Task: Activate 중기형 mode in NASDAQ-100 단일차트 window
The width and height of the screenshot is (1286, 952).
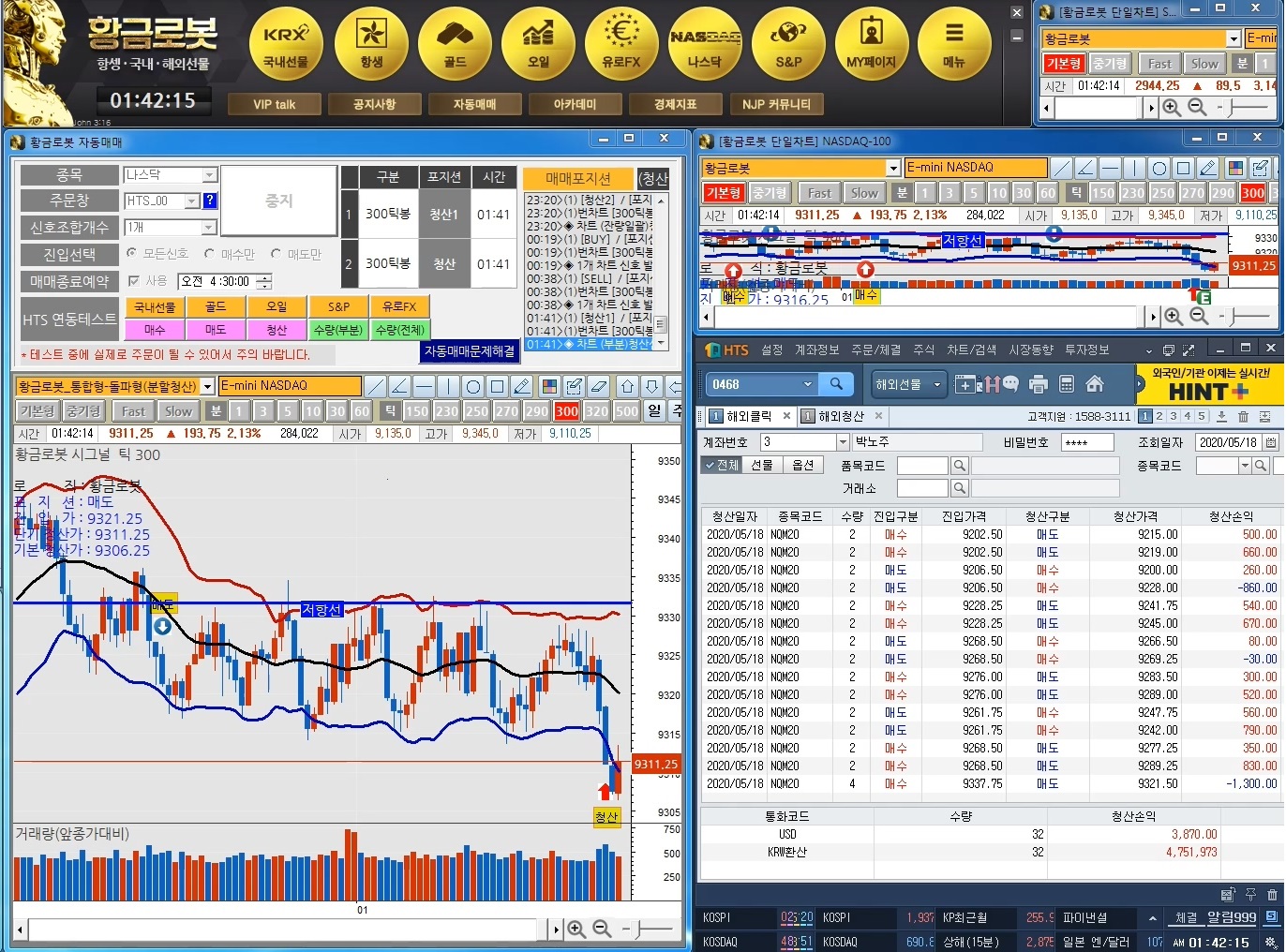Action: click(769, 192)
